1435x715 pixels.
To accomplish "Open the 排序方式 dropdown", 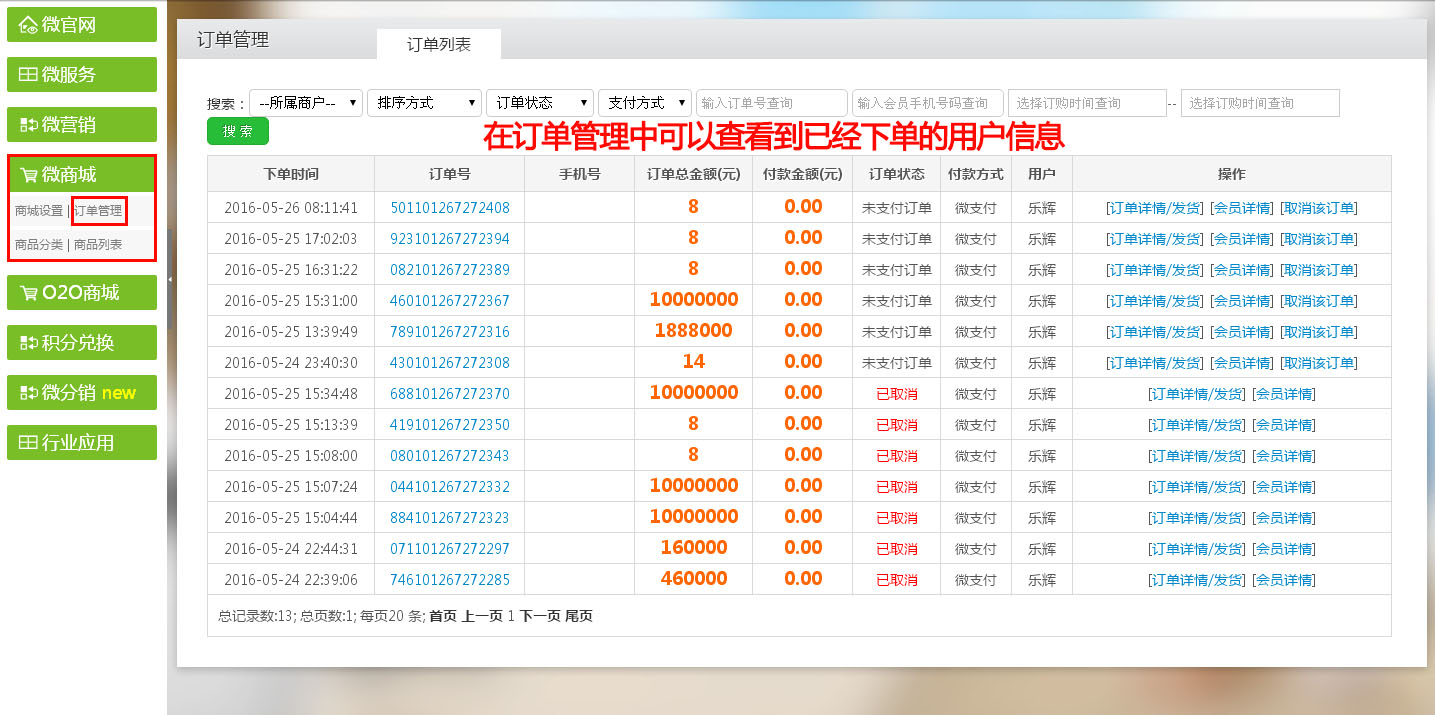I will coord(424,103).
